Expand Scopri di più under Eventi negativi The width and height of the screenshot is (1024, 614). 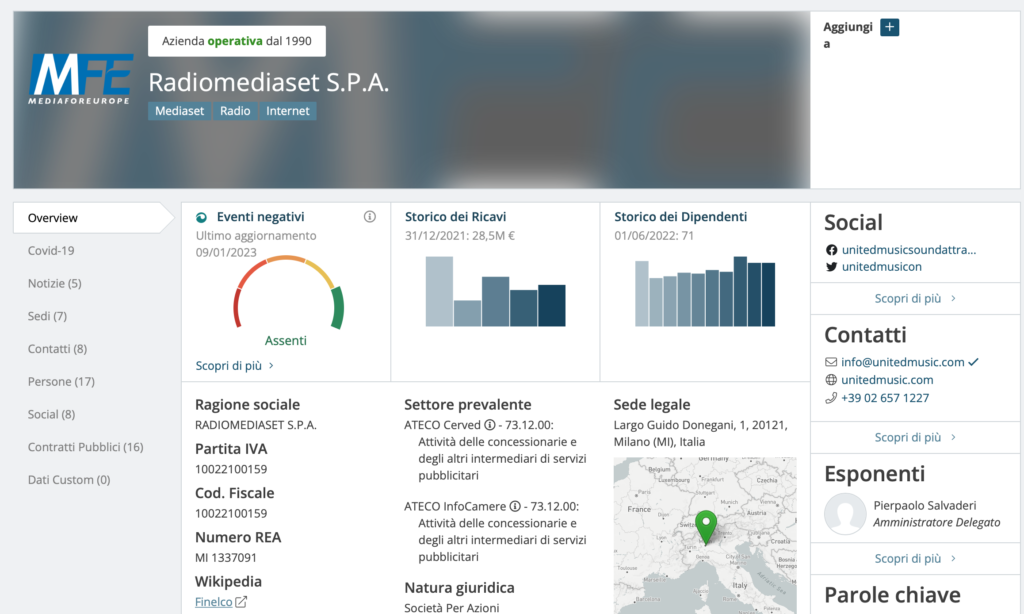234,366
